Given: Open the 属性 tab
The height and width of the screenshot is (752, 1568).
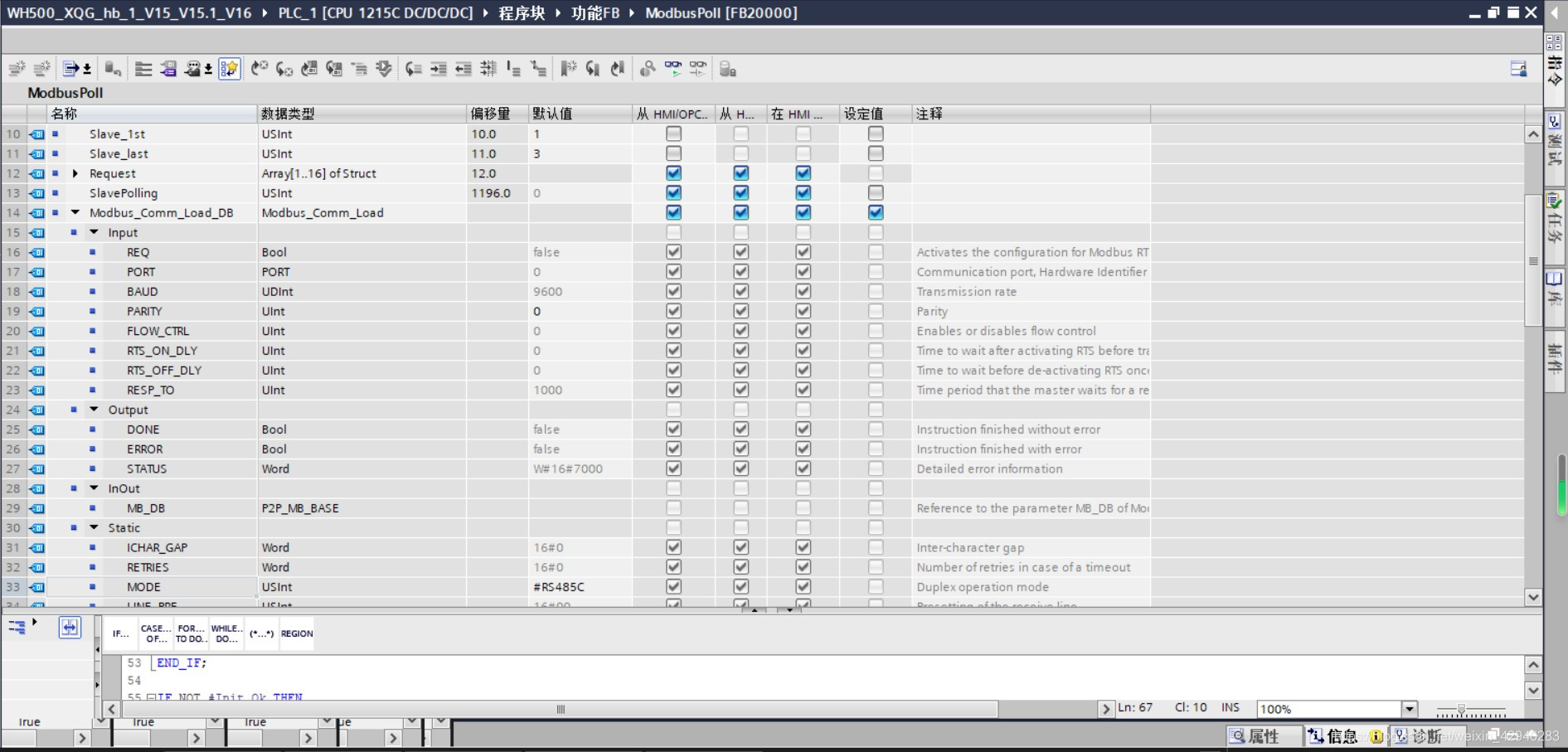Looking at the screenshot, I should [1263, 736].
